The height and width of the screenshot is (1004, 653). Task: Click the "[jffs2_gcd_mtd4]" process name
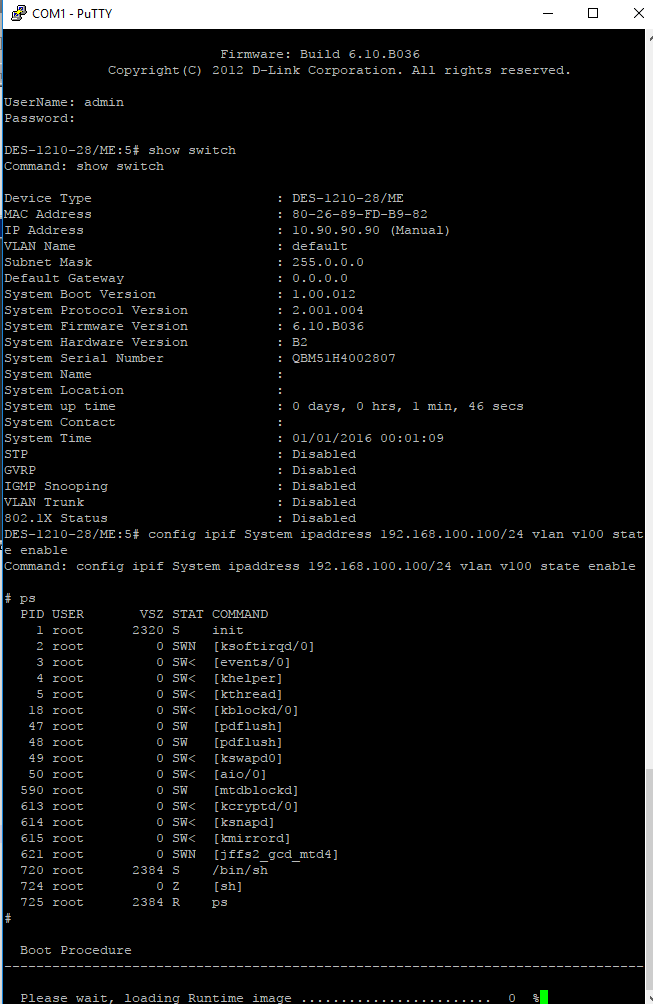point(276,854)
